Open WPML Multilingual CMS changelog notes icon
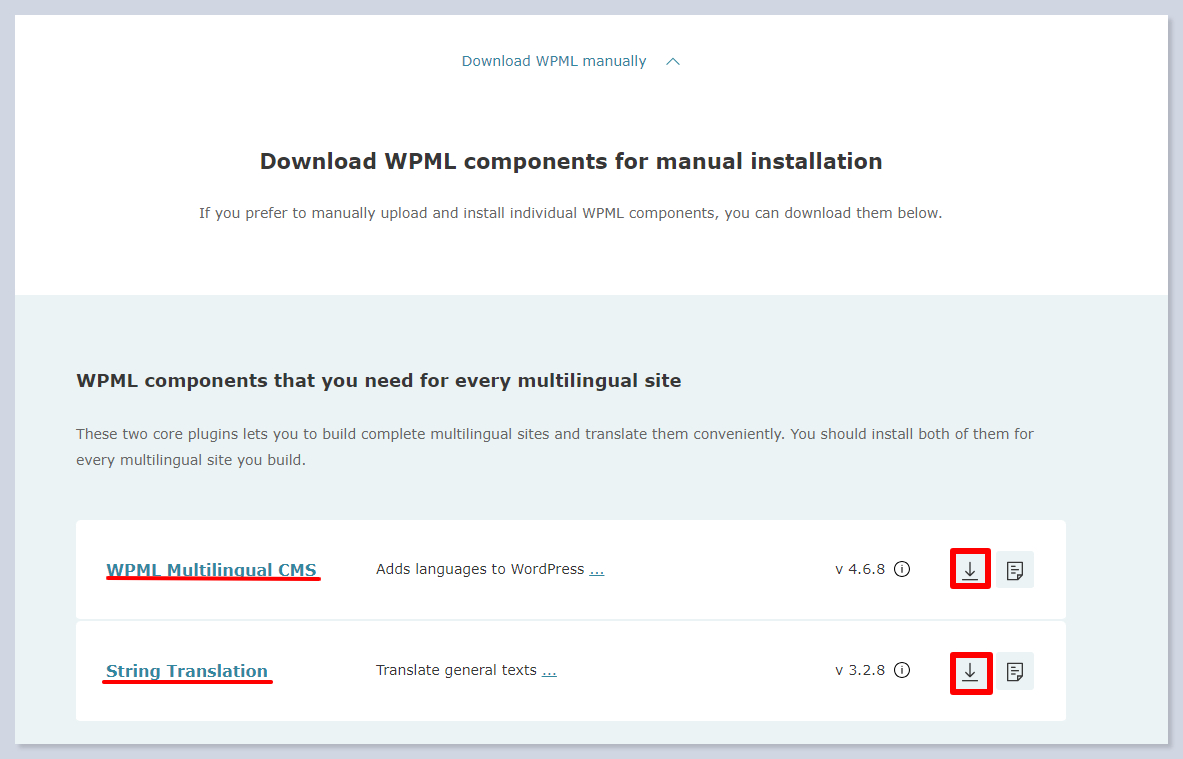This screenshot has height=759, width=1183. point(1015,570)
